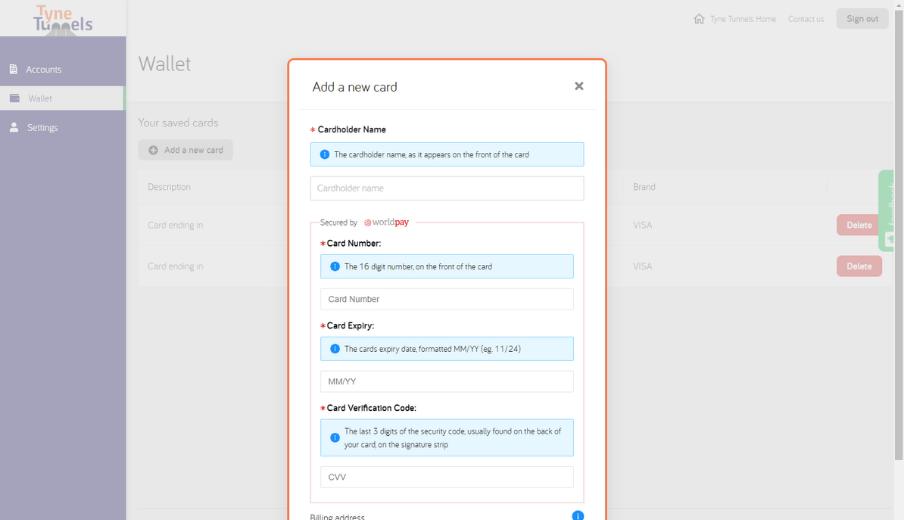Click the Cardholder Name info icon
Viewport: 904px width, 520px height.
click(325, 155)
